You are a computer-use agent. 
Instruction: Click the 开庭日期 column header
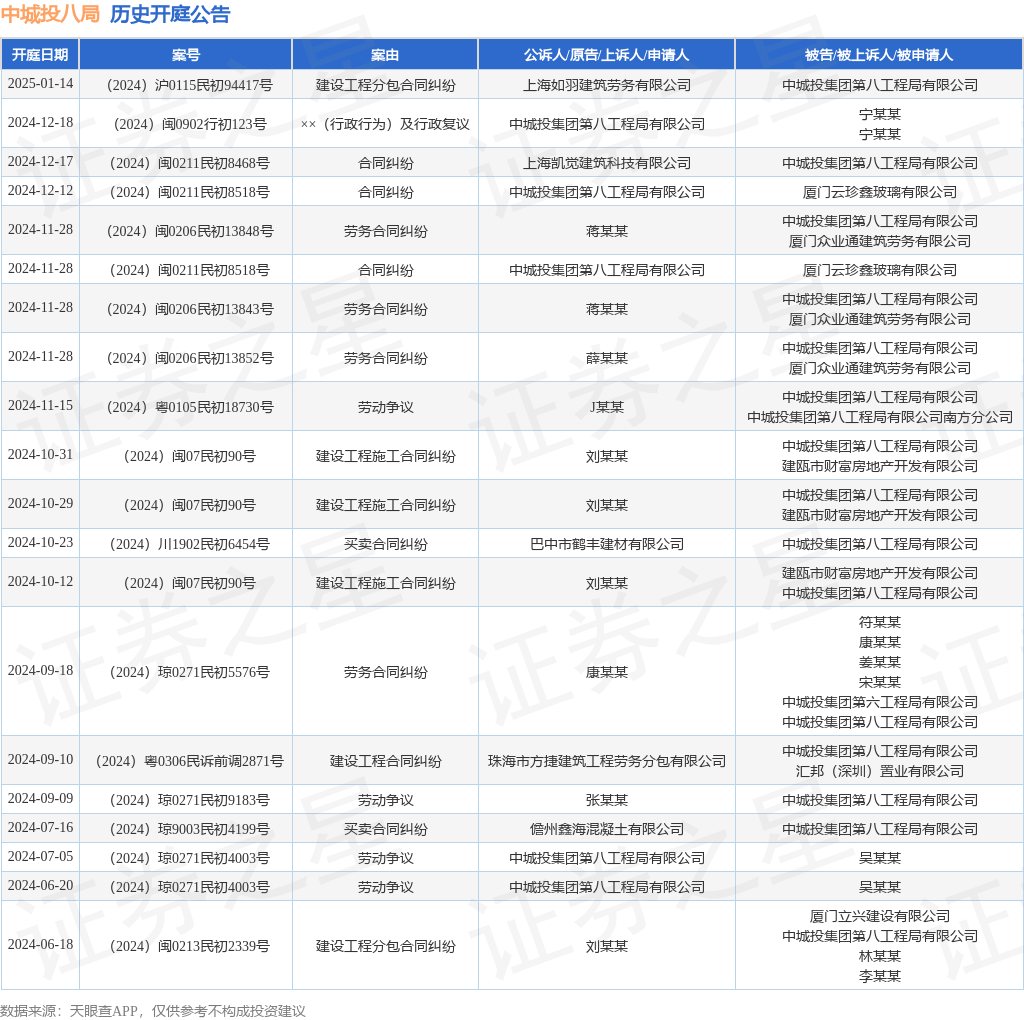point(40,55)
